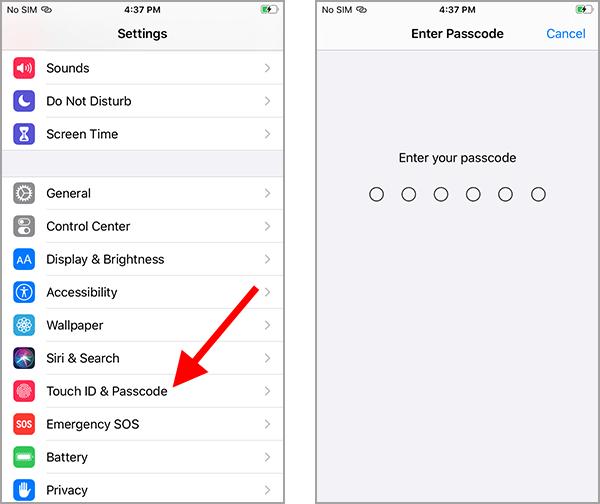Tap the Siri & Search icon
Image resolution: width=600 pixels, height=504 pixels.
point(24,358)
